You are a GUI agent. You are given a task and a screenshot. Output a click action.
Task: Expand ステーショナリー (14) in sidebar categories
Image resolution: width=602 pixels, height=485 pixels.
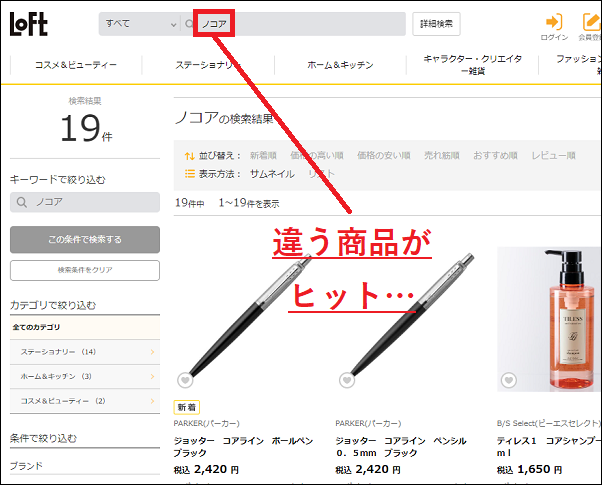[85, 352]
